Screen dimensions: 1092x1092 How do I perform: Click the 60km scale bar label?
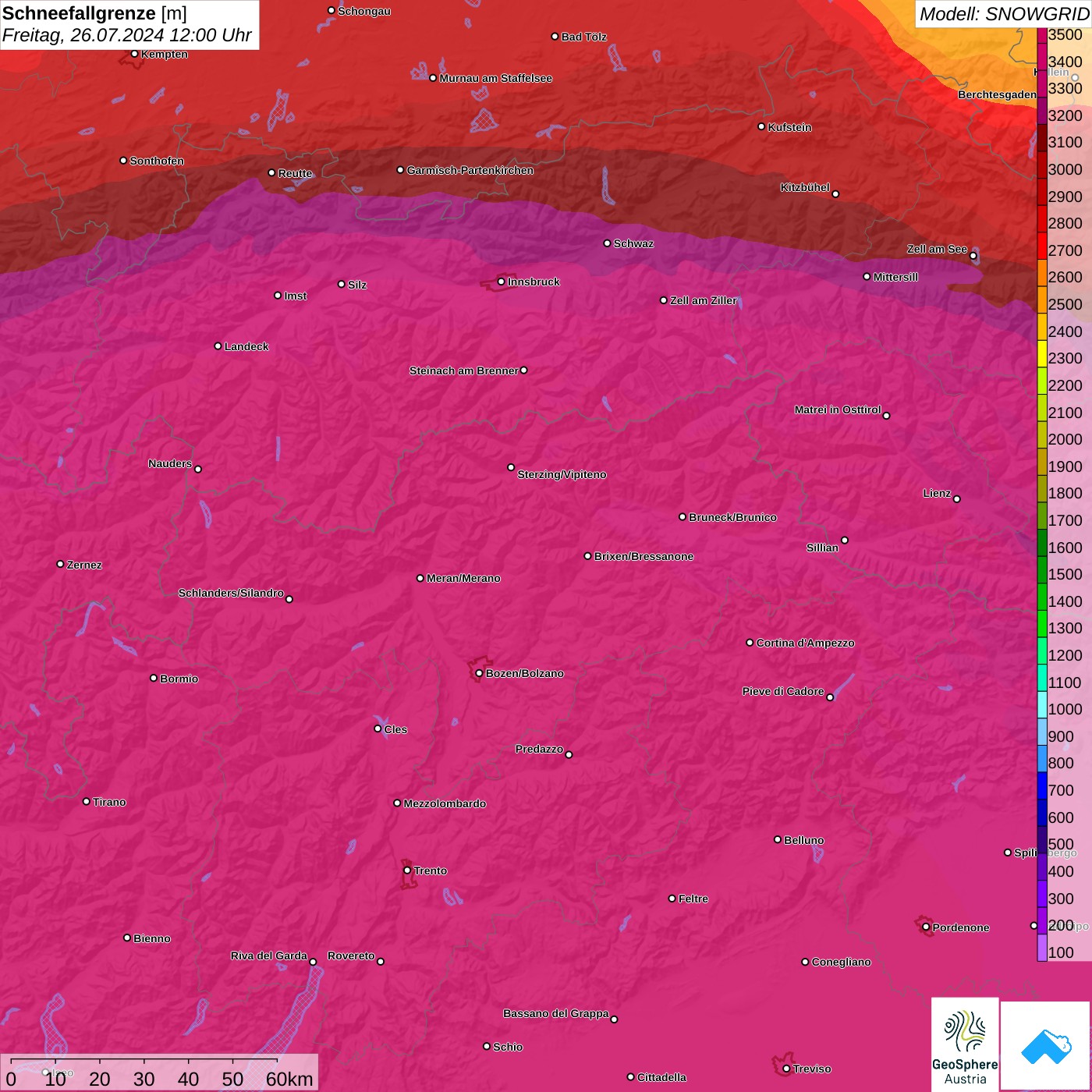(289, 1079)
